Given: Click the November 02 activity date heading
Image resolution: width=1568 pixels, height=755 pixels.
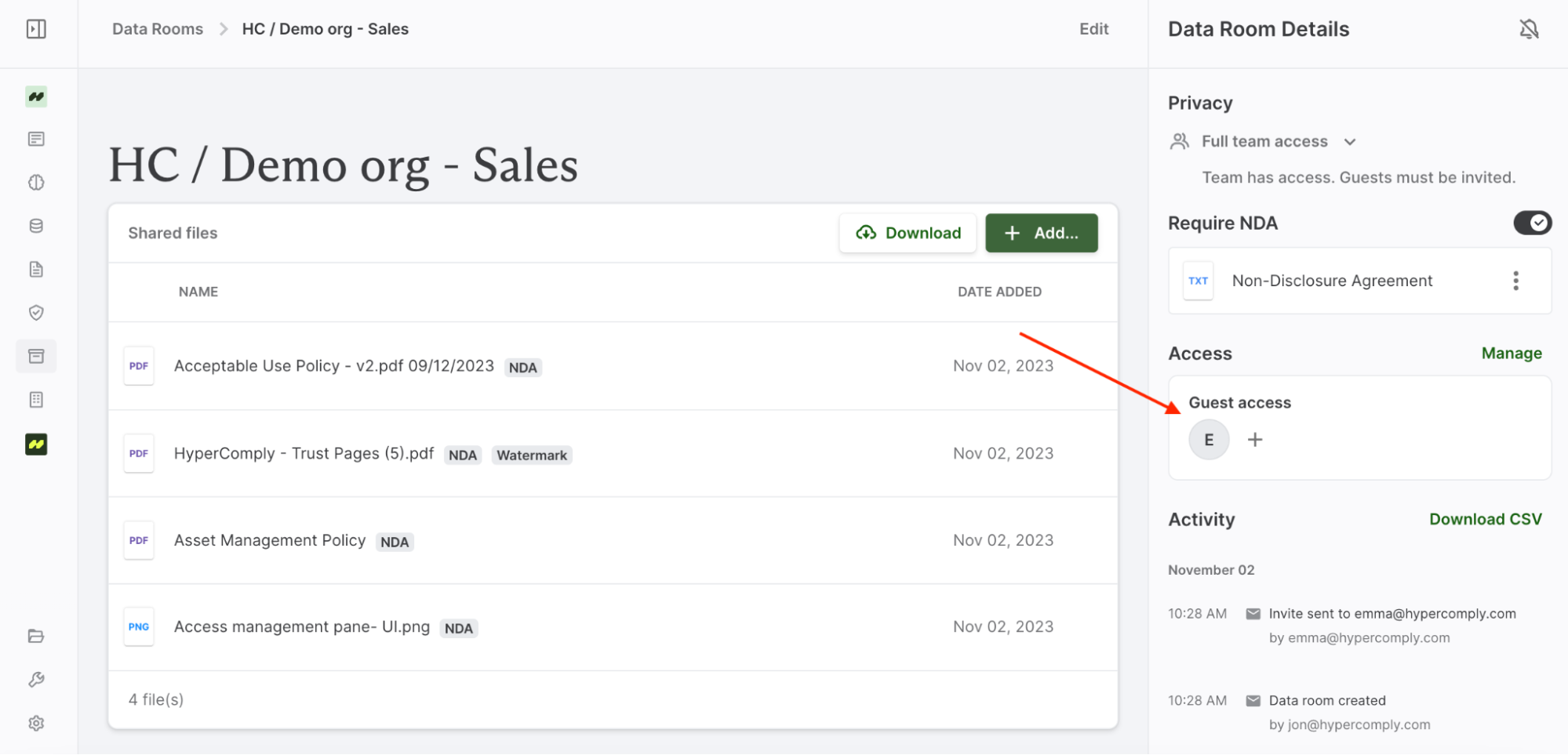Looking at the screenshot, I should 1211,570.
